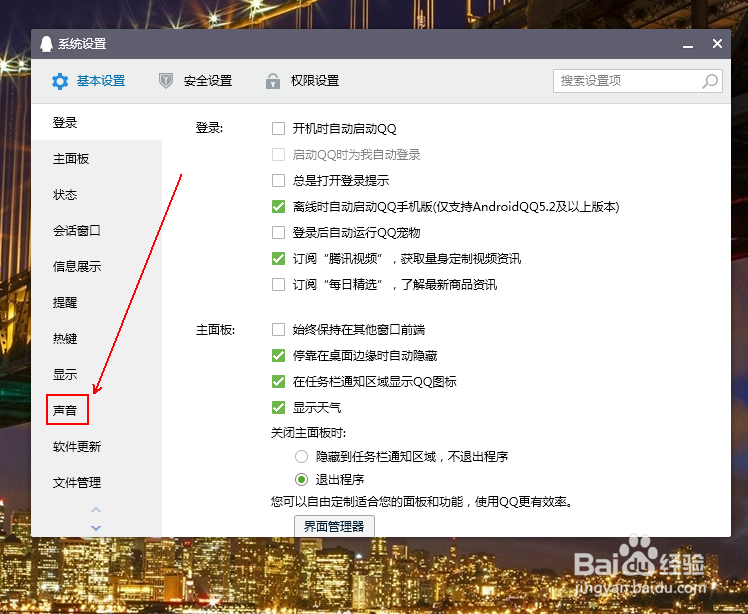Close the 系统设置 window

coord(717,44)
